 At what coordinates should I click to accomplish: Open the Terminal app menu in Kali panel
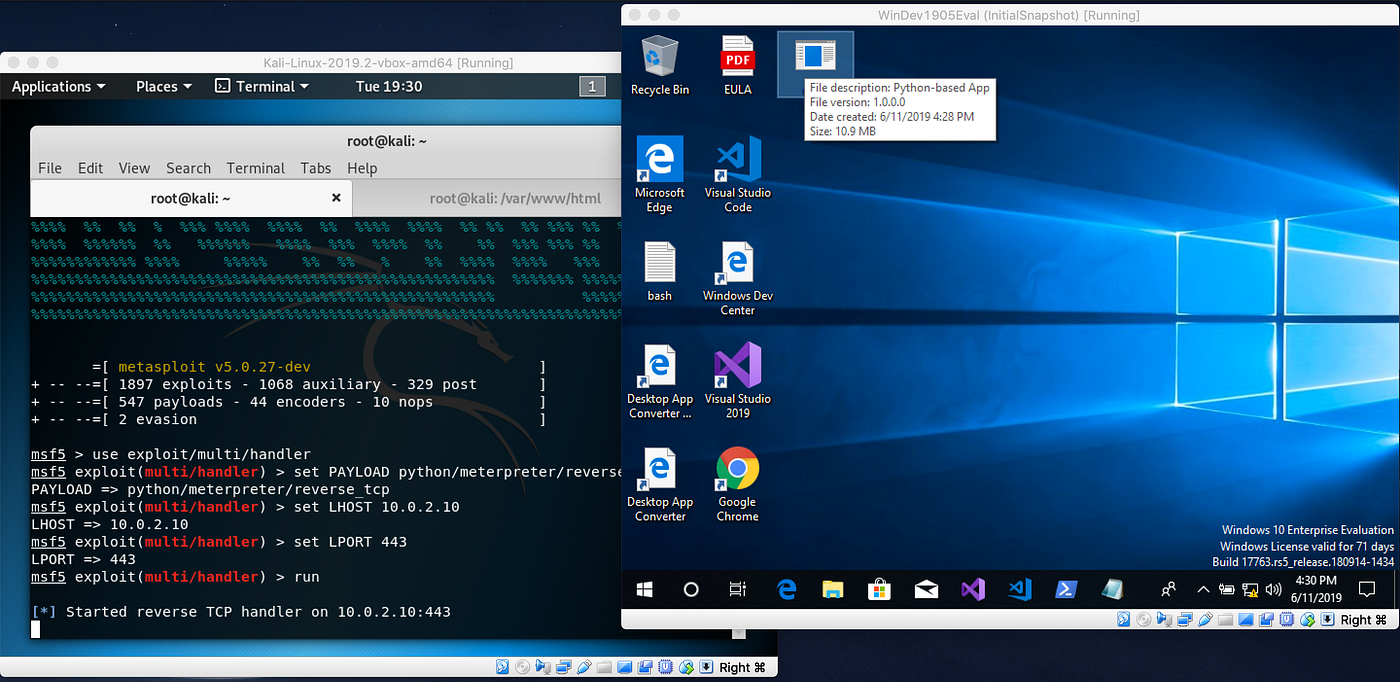(x=263, y=87)
